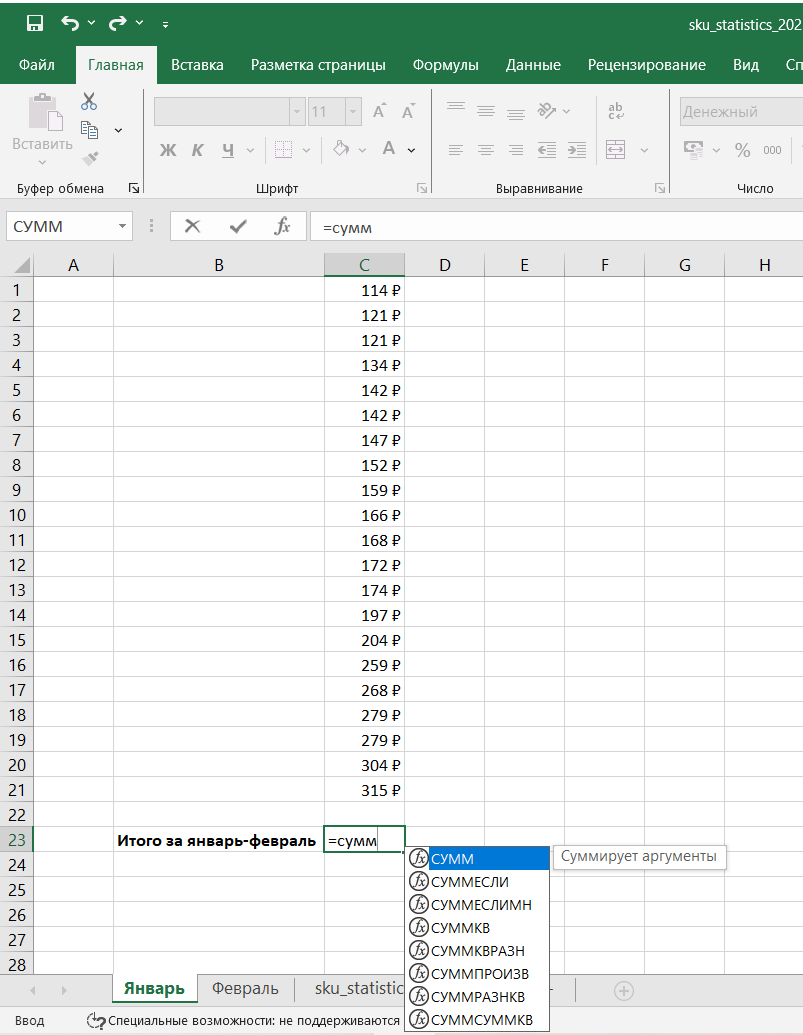Cancel formula entry with the X icon
Viewport: 803px width, 1035px height.
(193, 226)
